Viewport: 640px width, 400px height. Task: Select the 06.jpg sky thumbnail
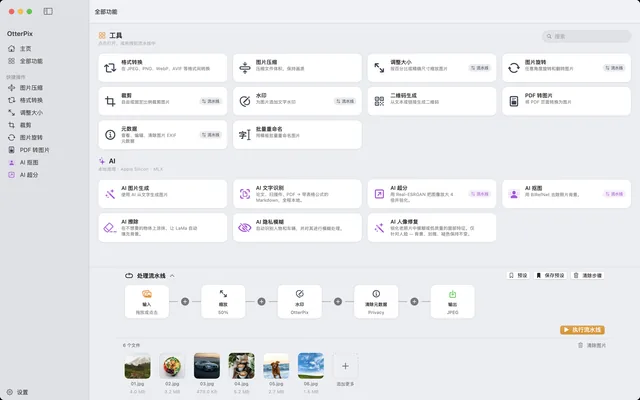311,366
